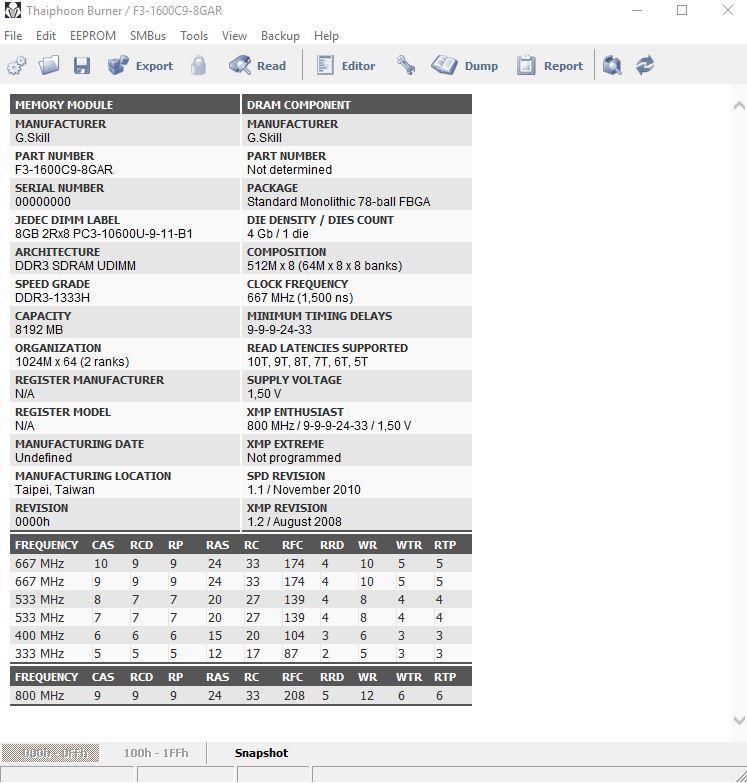Open the Tools menu
The width and height of the screenshot is (747, 783).
point(194,36)
